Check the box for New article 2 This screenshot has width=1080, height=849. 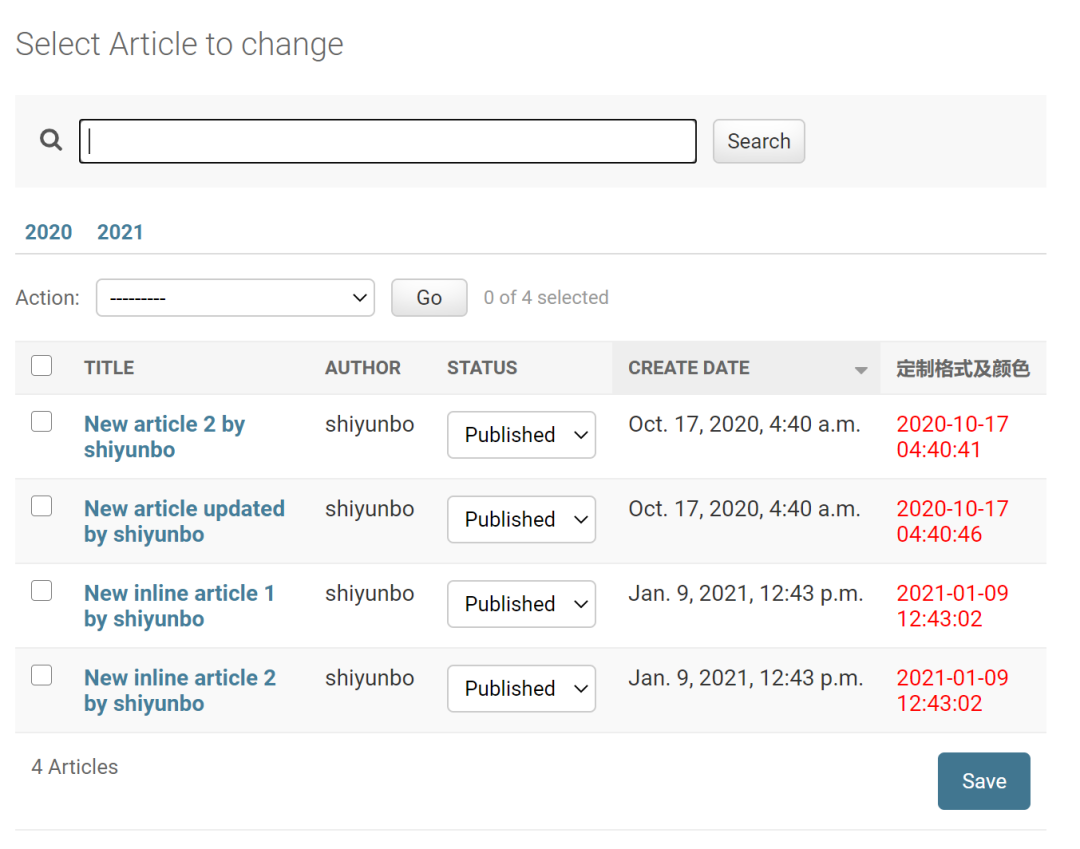click(41, 421)
